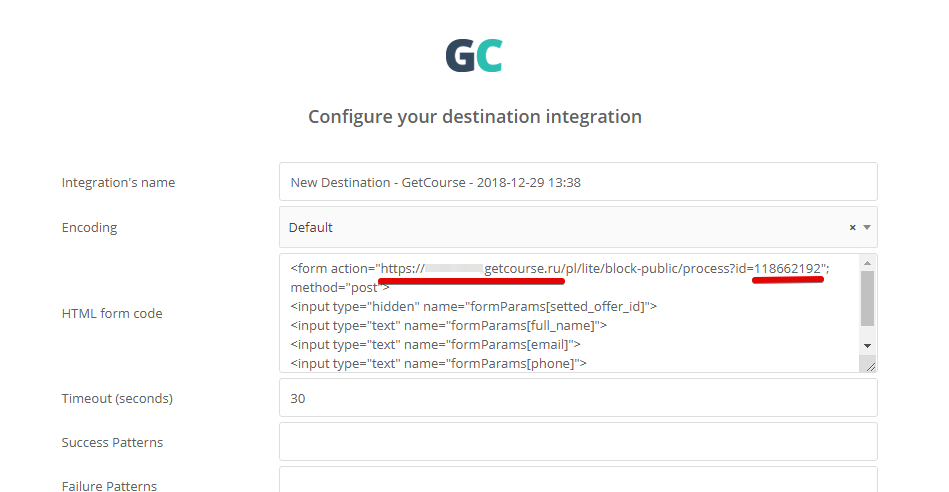Click the Timeout (seconds) field
The height and width of the screenshot is (492, 949).
coord(577,398)
